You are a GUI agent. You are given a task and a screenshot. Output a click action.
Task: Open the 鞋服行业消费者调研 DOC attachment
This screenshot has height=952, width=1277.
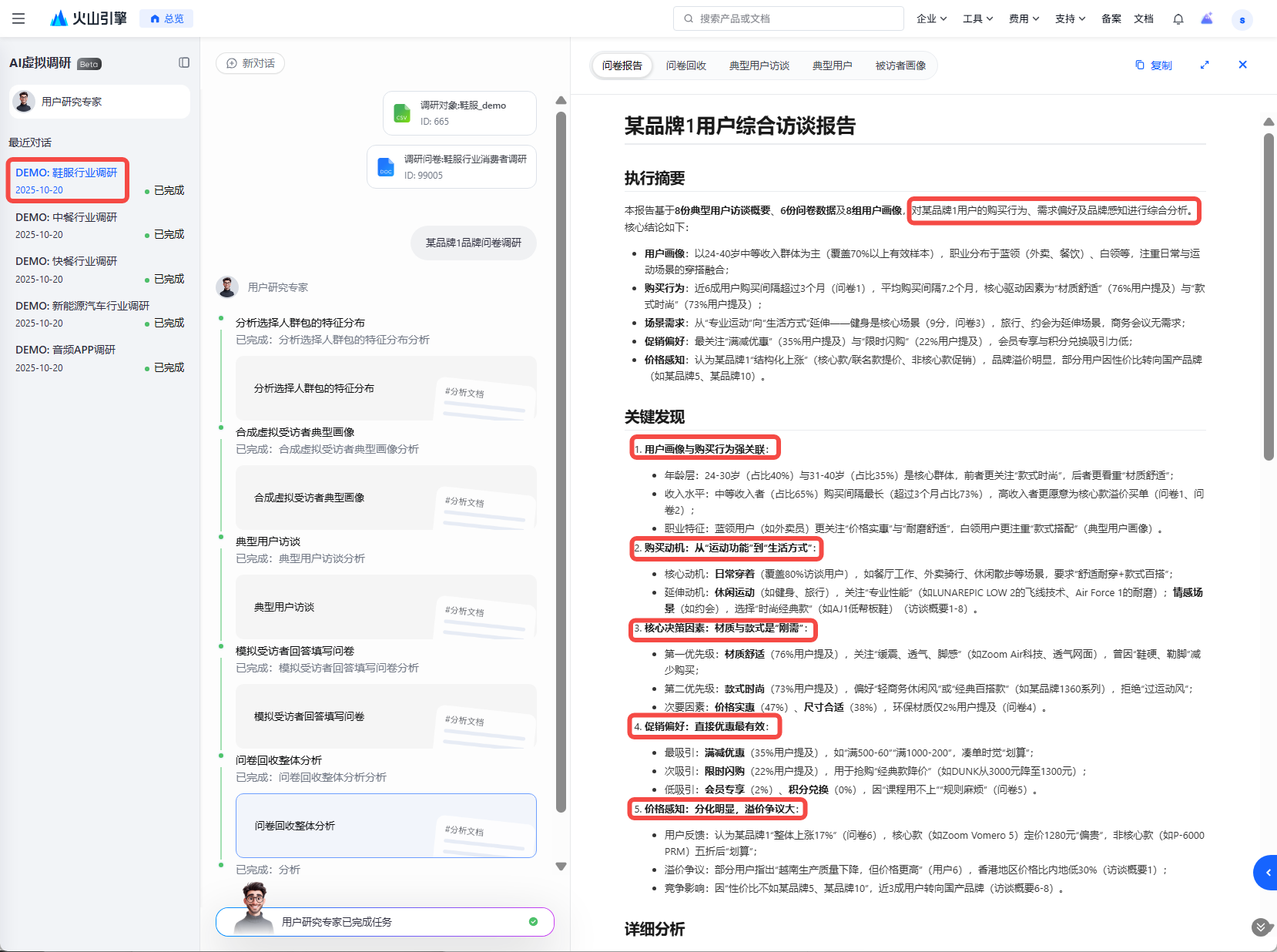point(452,167)
